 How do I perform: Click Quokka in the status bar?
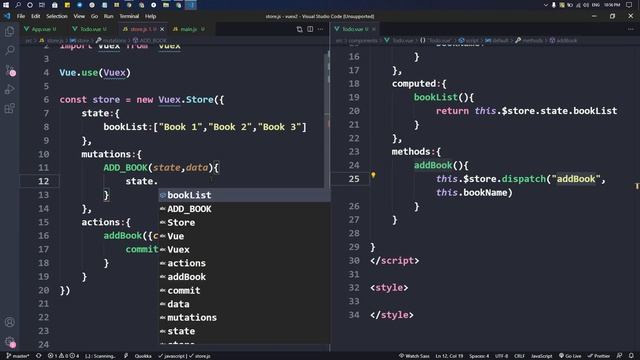tap(143, 356)
